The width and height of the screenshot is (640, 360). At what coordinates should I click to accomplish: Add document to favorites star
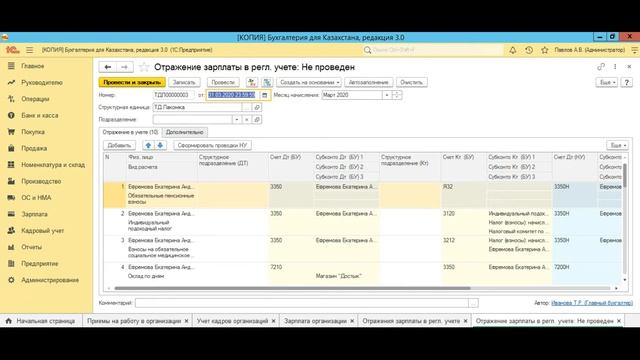point(144,67)
